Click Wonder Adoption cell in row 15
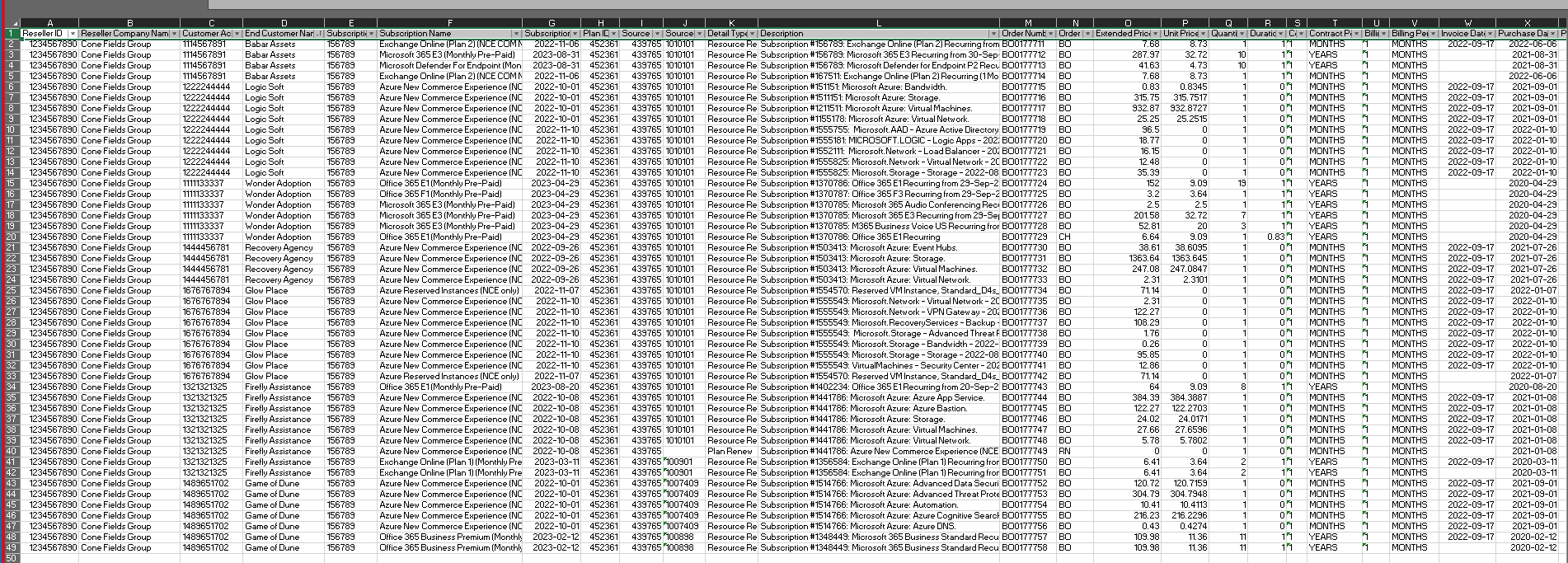 coord(284,183)
